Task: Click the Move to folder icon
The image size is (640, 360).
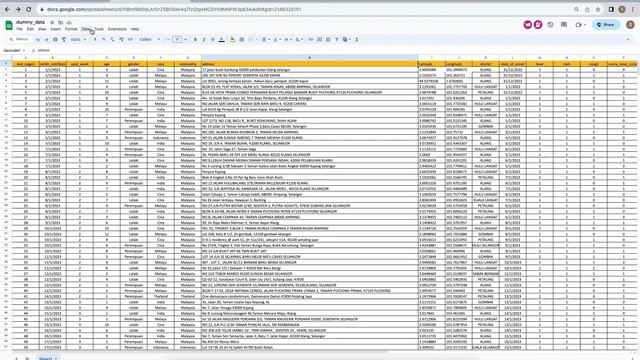Action: click(60, 22)
